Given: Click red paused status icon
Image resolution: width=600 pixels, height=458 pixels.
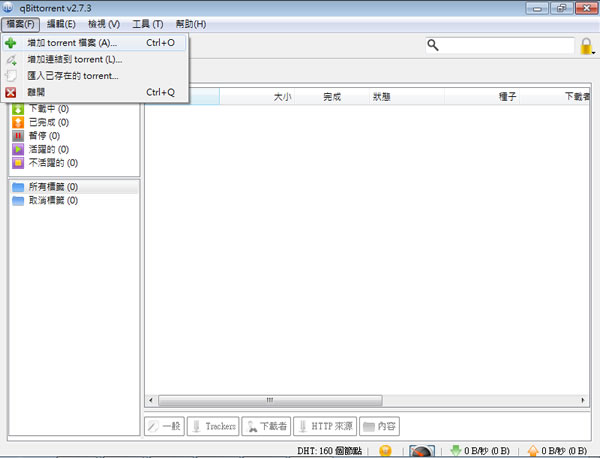Looking at the screenshot, I should 18,136.
